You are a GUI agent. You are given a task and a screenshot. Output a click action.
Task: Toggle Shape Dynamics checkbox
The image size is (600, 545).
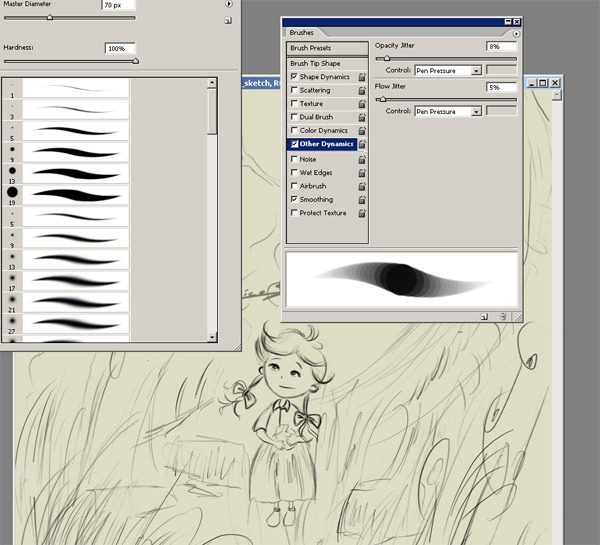[294, 77]
